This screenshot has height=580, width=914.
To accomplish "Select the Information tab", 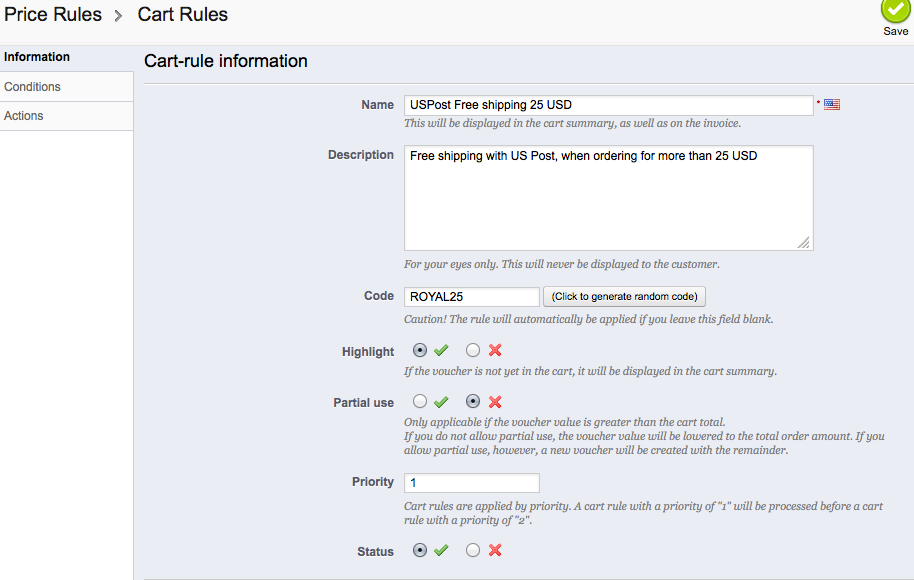I will pyautogui.click(x=37, y=57).
